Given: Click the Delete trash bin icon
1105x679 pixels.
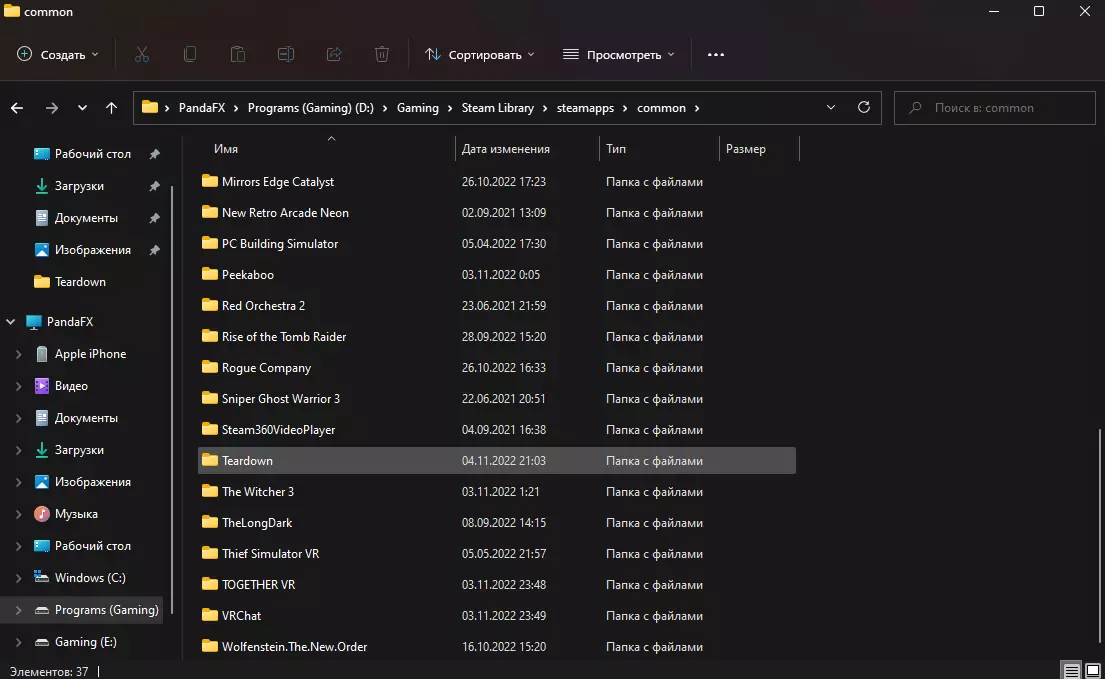Looking at the screenshot, I should click(382, 54).
